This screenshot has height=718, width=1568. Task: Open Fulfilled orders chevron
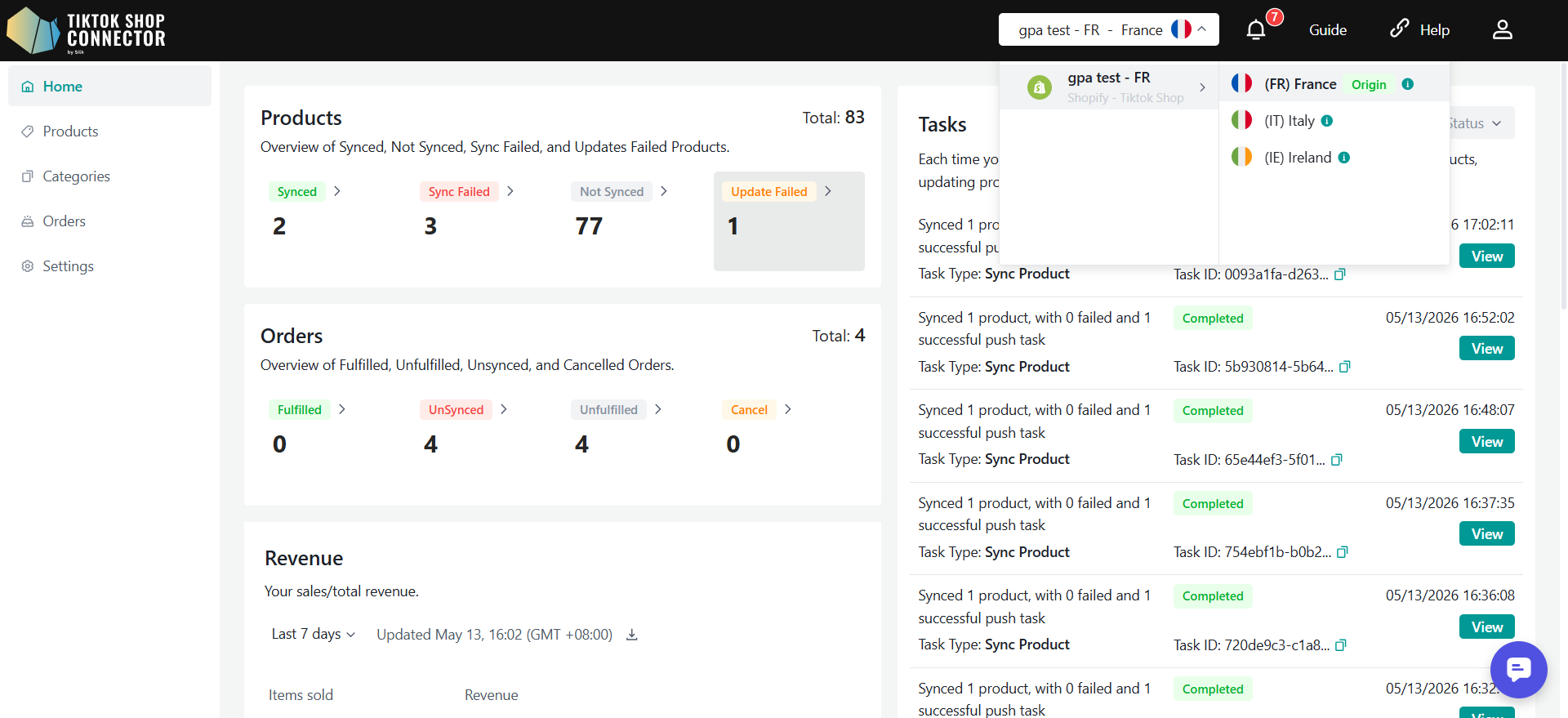[x=342, y=409]
